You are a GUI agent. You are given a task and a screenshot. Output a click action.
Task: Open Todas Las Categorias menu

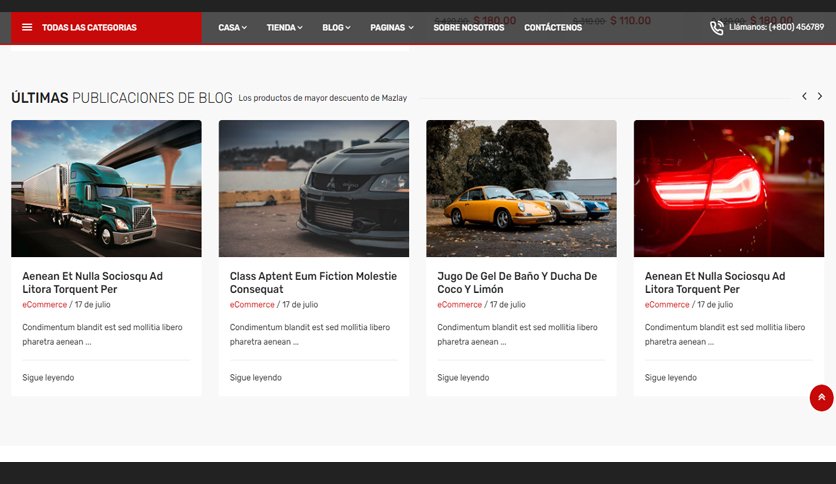[x=106, y=27]
